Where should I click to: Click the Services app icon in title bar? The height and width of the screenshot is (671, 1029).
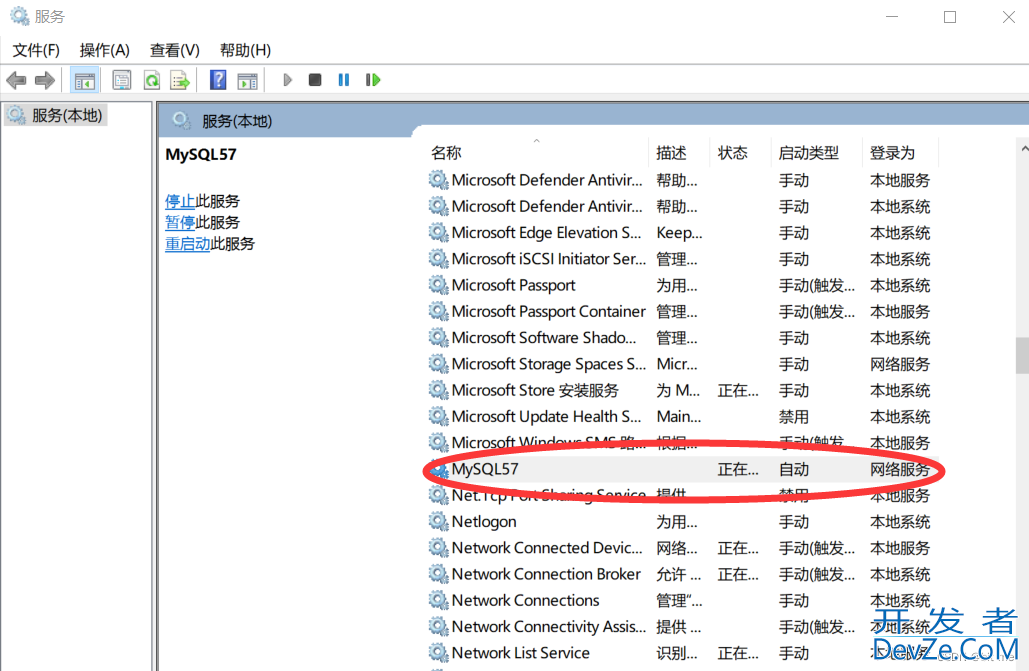click(20, 16)
